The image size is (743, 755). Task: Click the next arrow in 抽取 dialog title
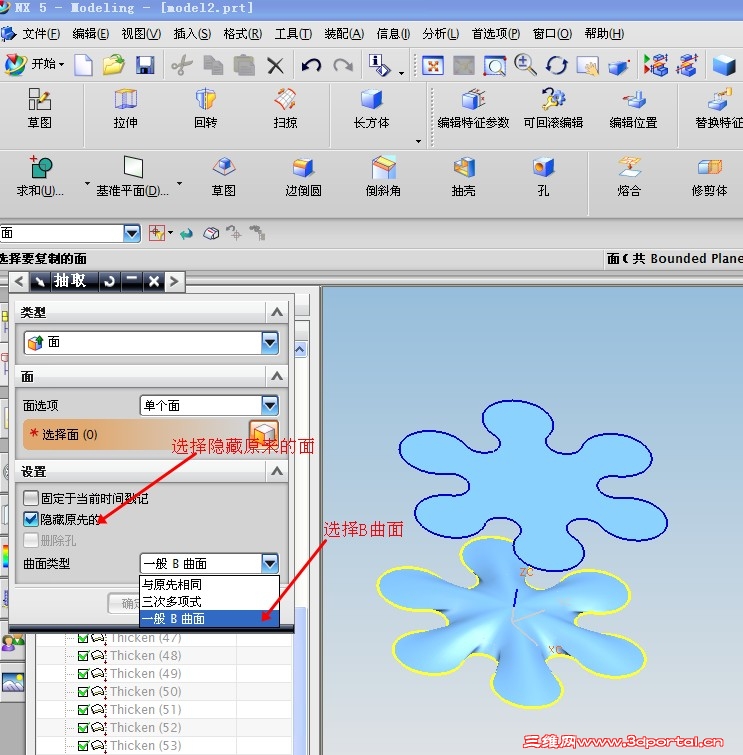click(x=175, y=281)
